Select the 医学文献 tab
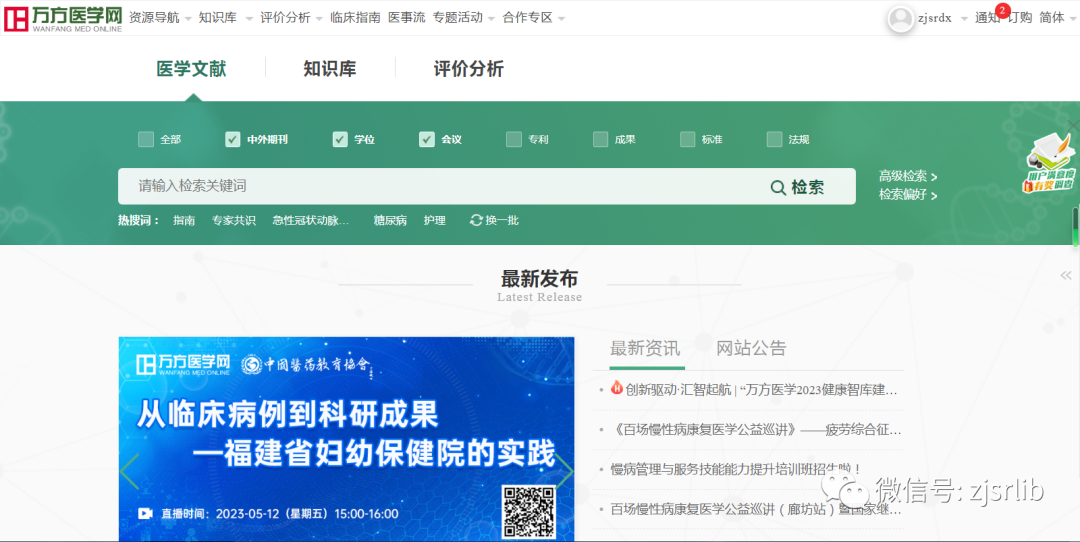Image resolution: width=1080 pixels, height=542 pixels. (x=191, y=69)
